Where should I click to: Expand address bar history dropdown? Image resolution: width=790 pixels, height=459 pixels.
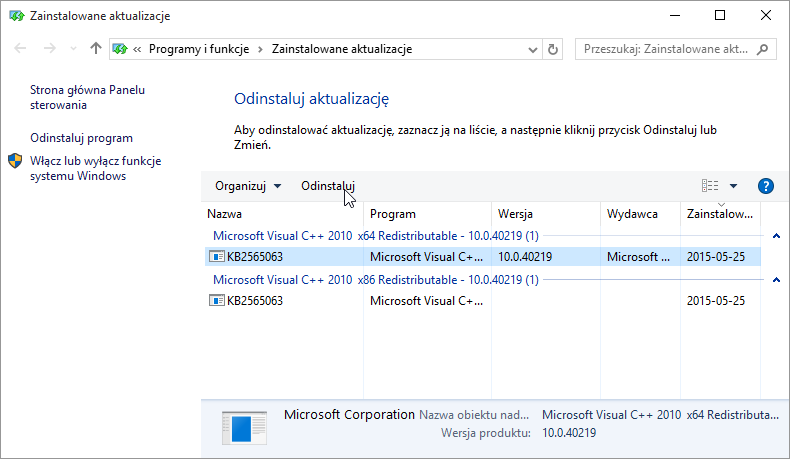(533, 49)
